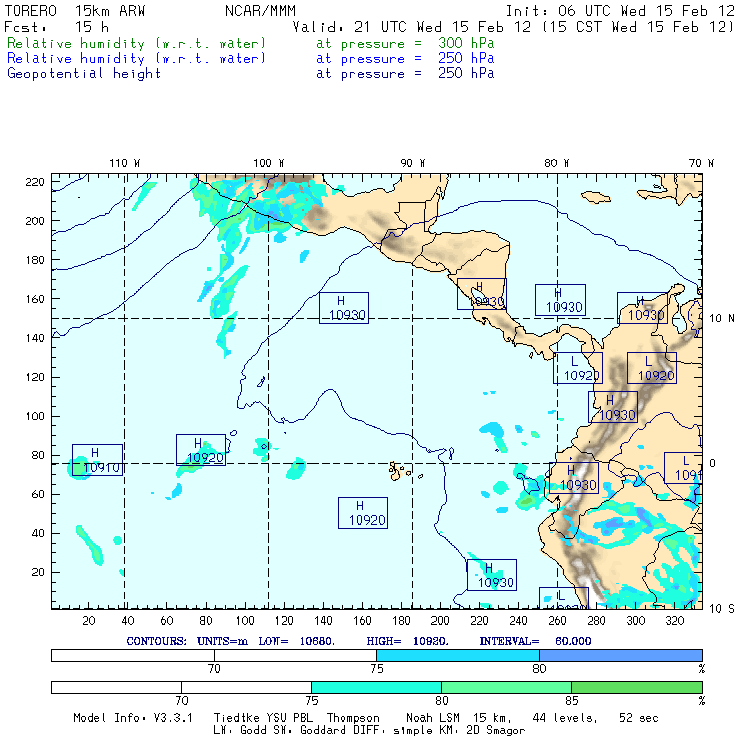Select the '10 S' latitude label

click(x=722, y=609)
